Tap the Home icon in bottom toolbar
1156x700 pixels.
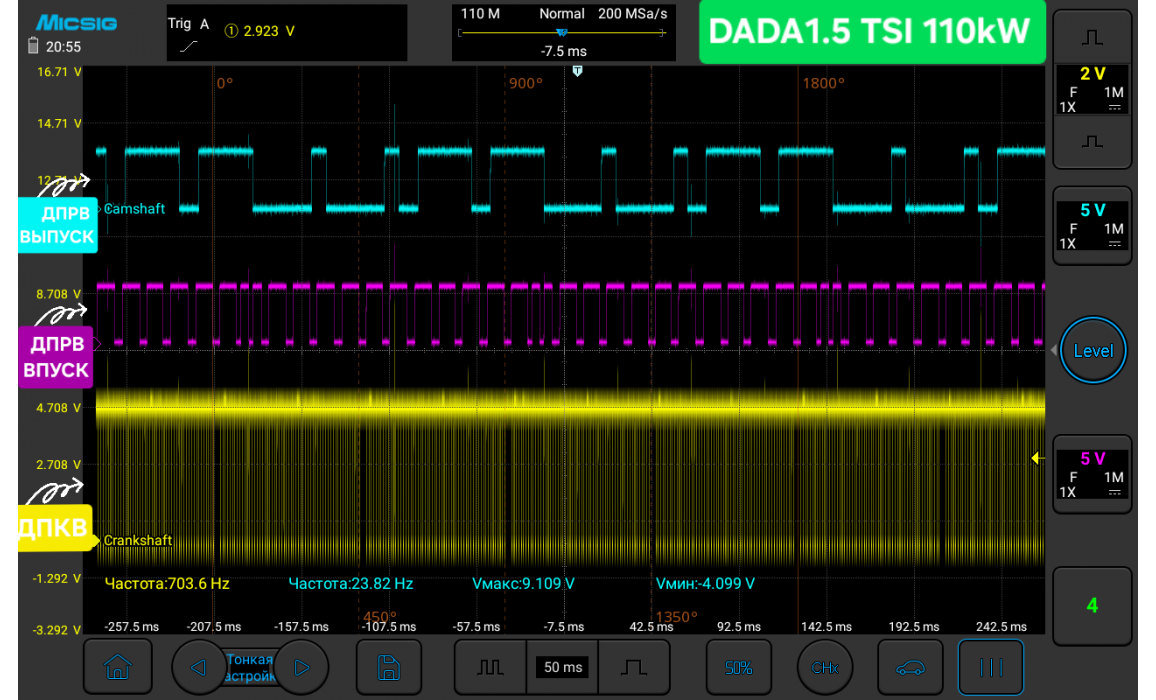coord(118,666)
